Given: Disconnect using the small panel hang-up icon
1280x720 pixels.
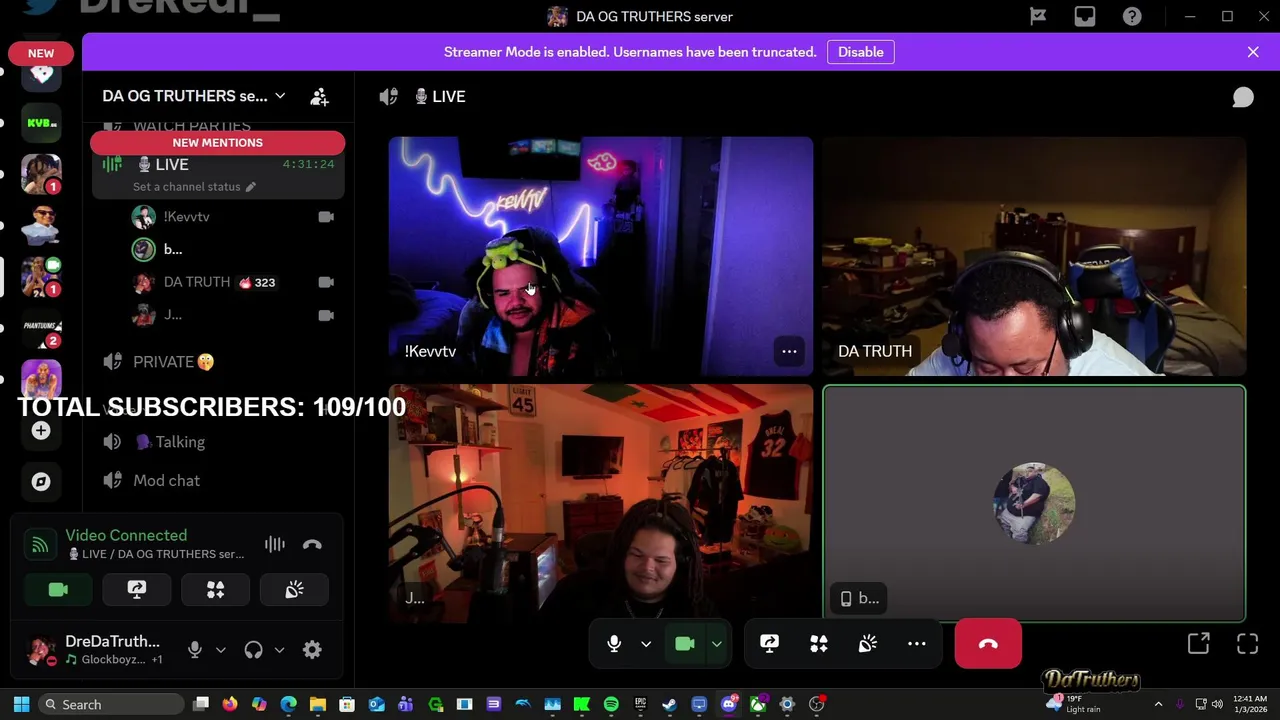Looking at the screenshot, I should pyautogui.click(x=312, y=544).
